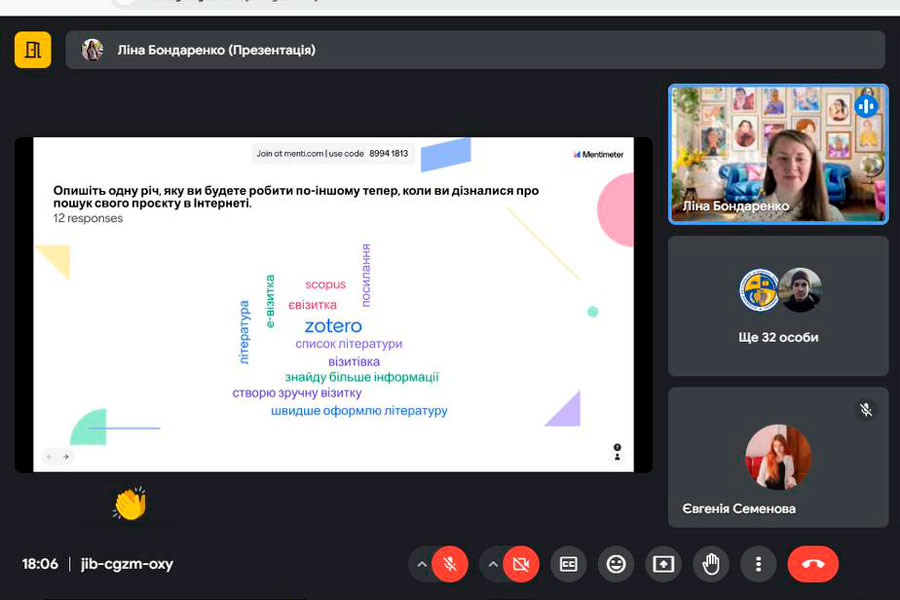Click the blue audio indicator on Ліна's tile

tap(866, 106)
